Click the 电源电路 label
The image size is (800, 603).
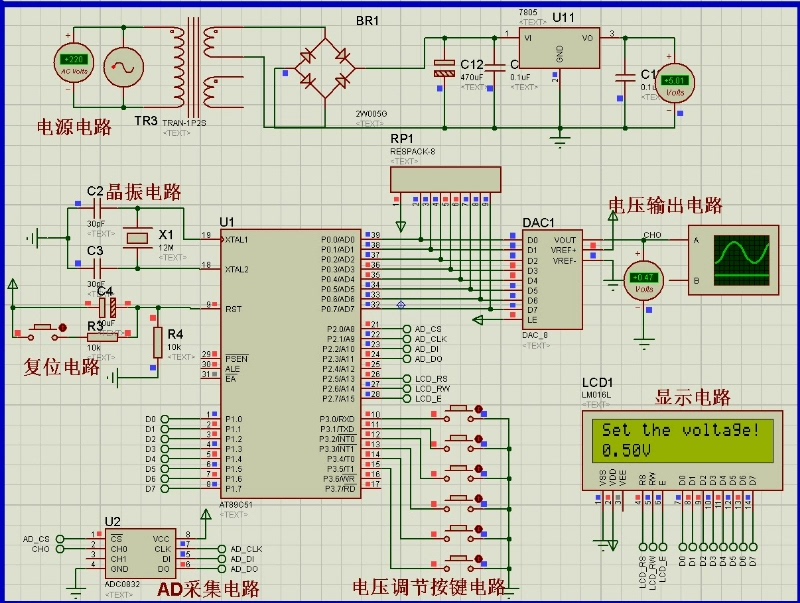[x=74, y=128]
